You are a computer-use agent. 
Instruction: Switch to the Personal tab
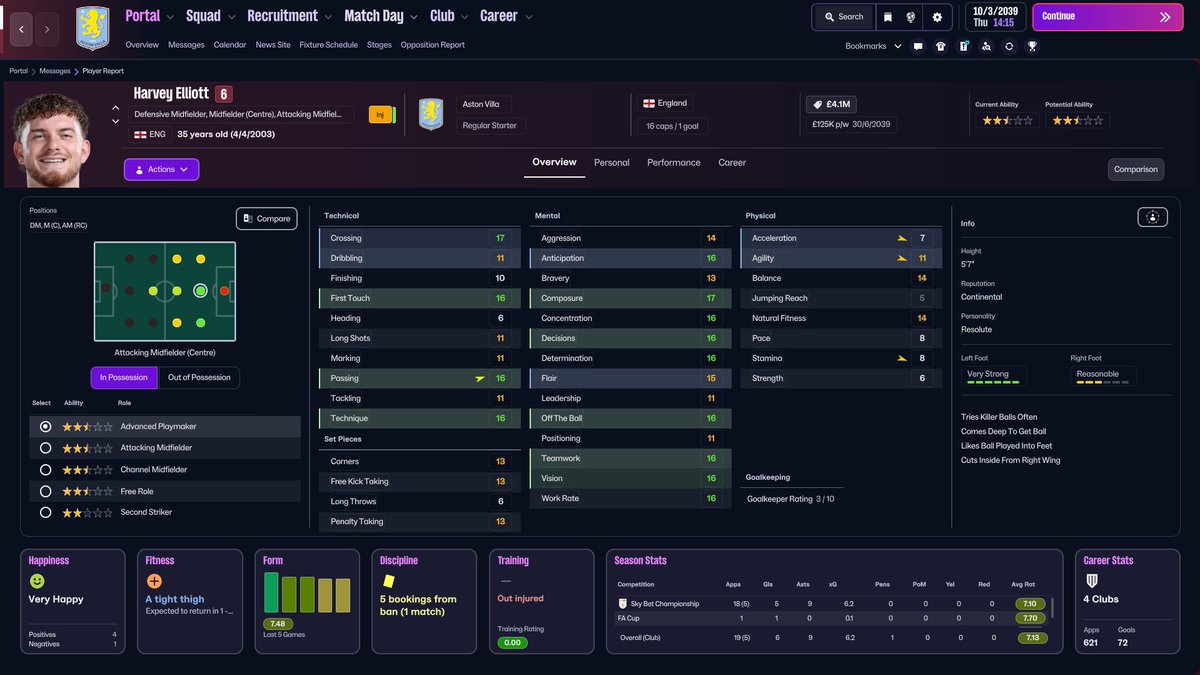[612, 162]
